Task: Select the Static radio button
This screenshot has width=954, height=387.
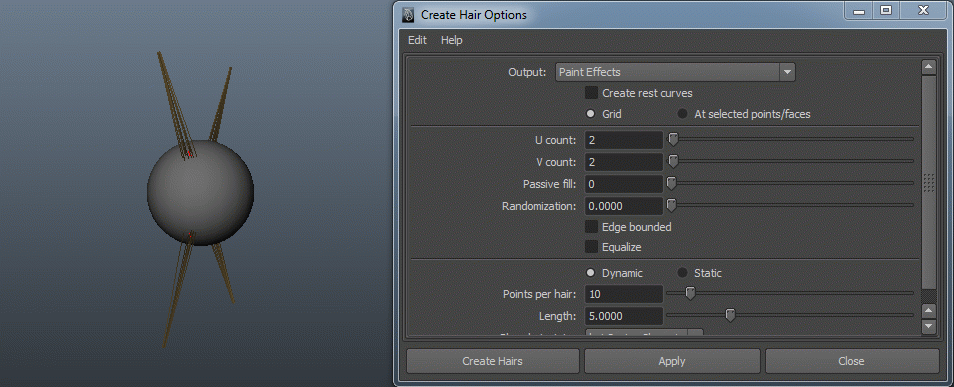Action: (x=683, y=273)
